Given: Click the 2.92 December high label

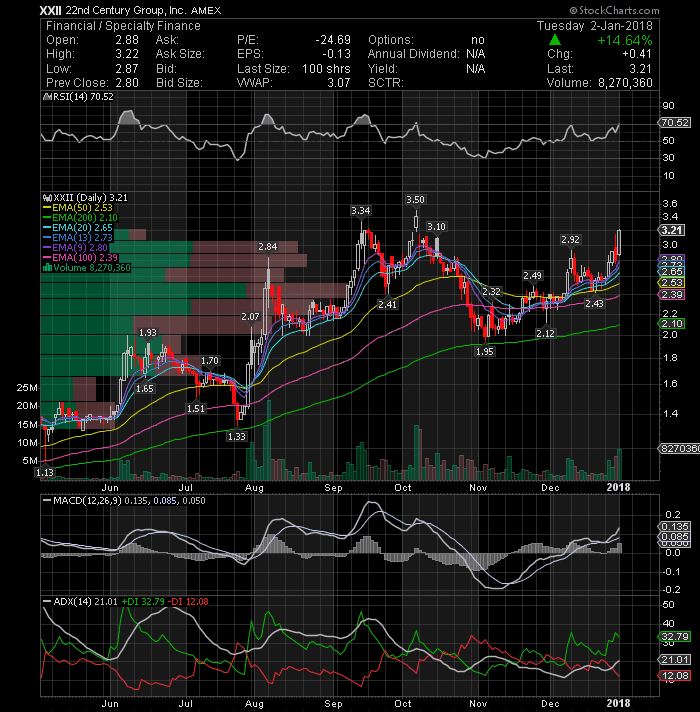Looking at the screenshot, I should (570, 239).
